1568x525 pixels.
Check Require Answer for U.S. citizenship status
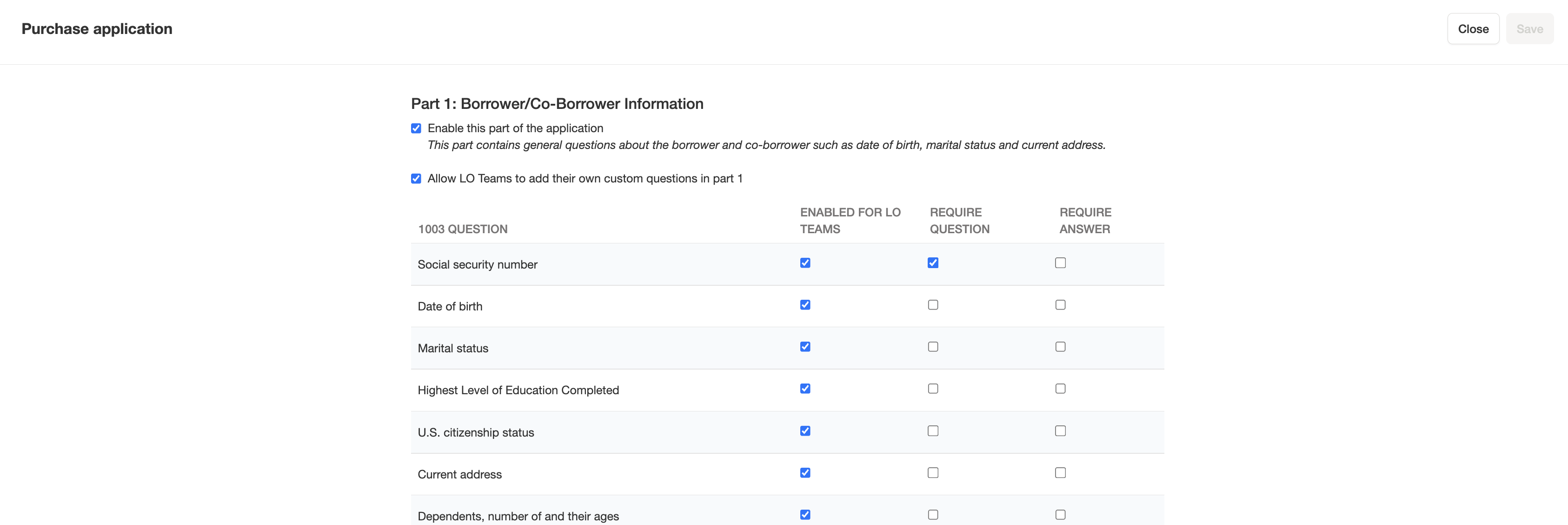tap(1060, 431)
